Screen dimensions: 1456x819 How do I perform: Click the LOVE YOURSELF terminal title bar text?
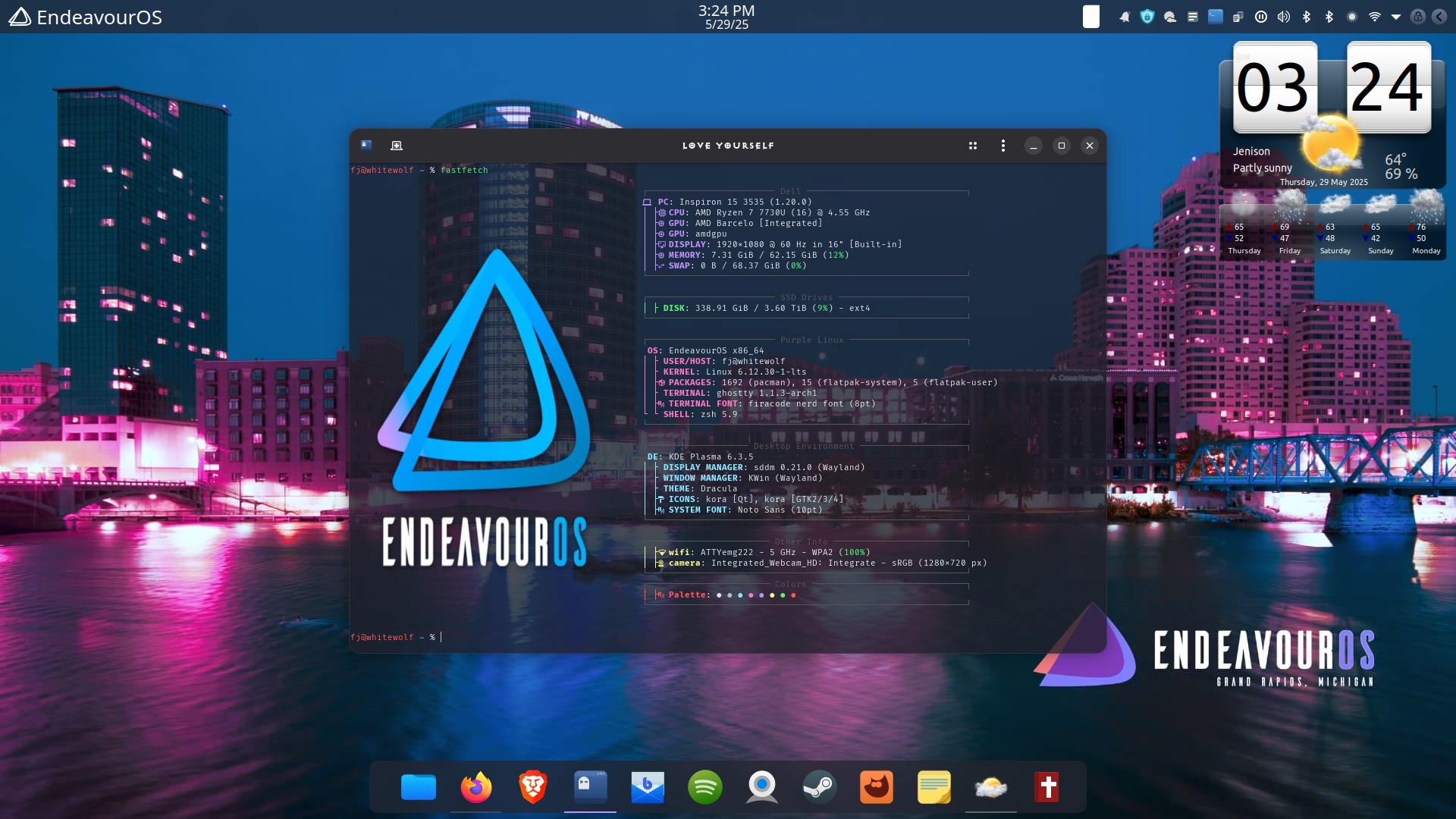[728, 146]
